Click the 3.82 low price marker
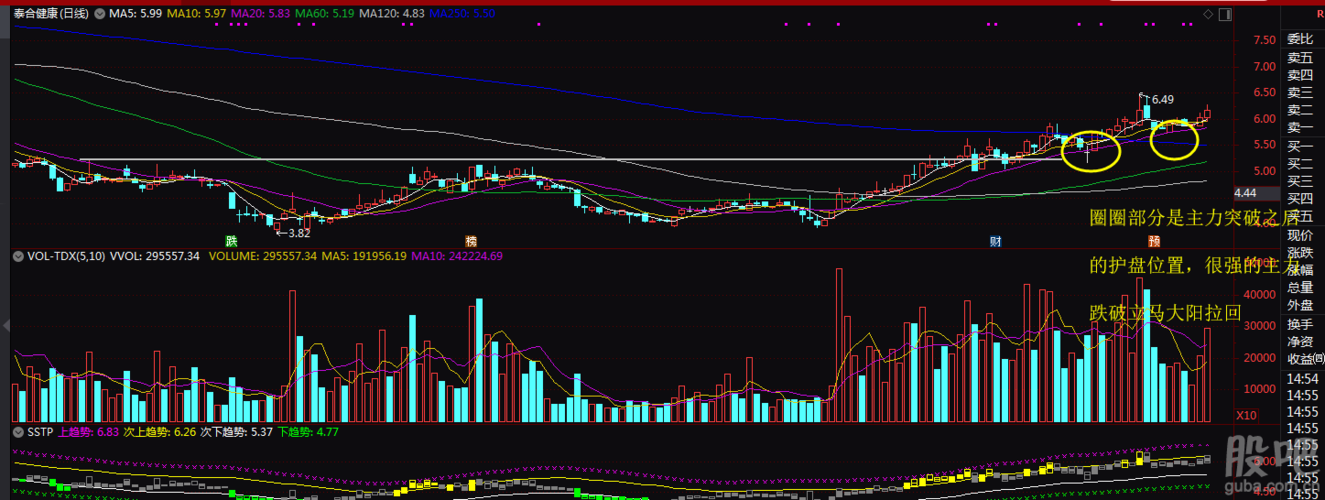The width and height of the screenshot is (1325, 500). point(299,232)
